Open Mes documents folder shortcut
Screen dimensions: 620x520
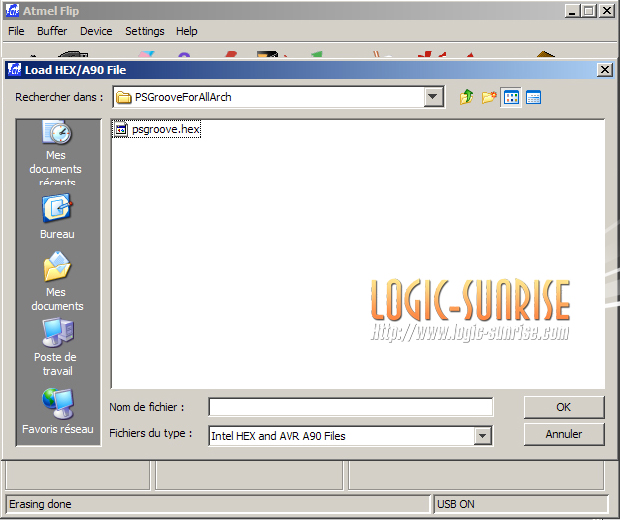[57, 282]
